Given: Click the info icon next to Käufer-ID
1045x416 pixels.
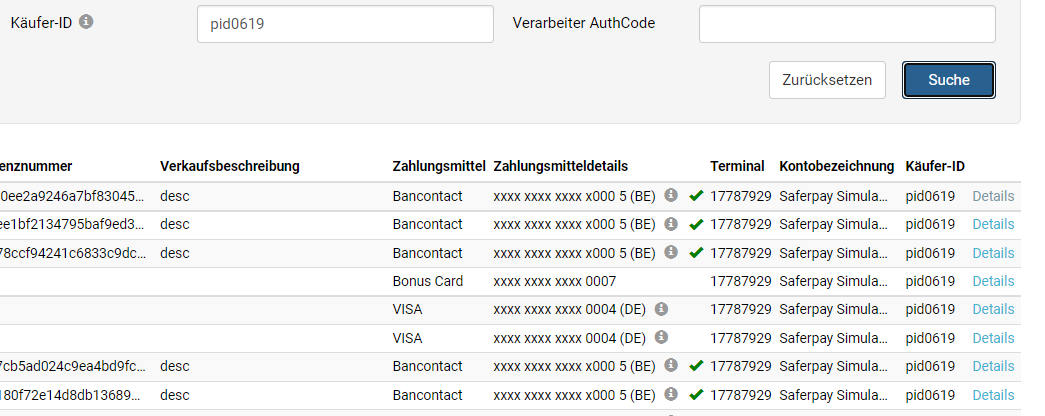Looking at the screenshot, I should pos(86,21).
